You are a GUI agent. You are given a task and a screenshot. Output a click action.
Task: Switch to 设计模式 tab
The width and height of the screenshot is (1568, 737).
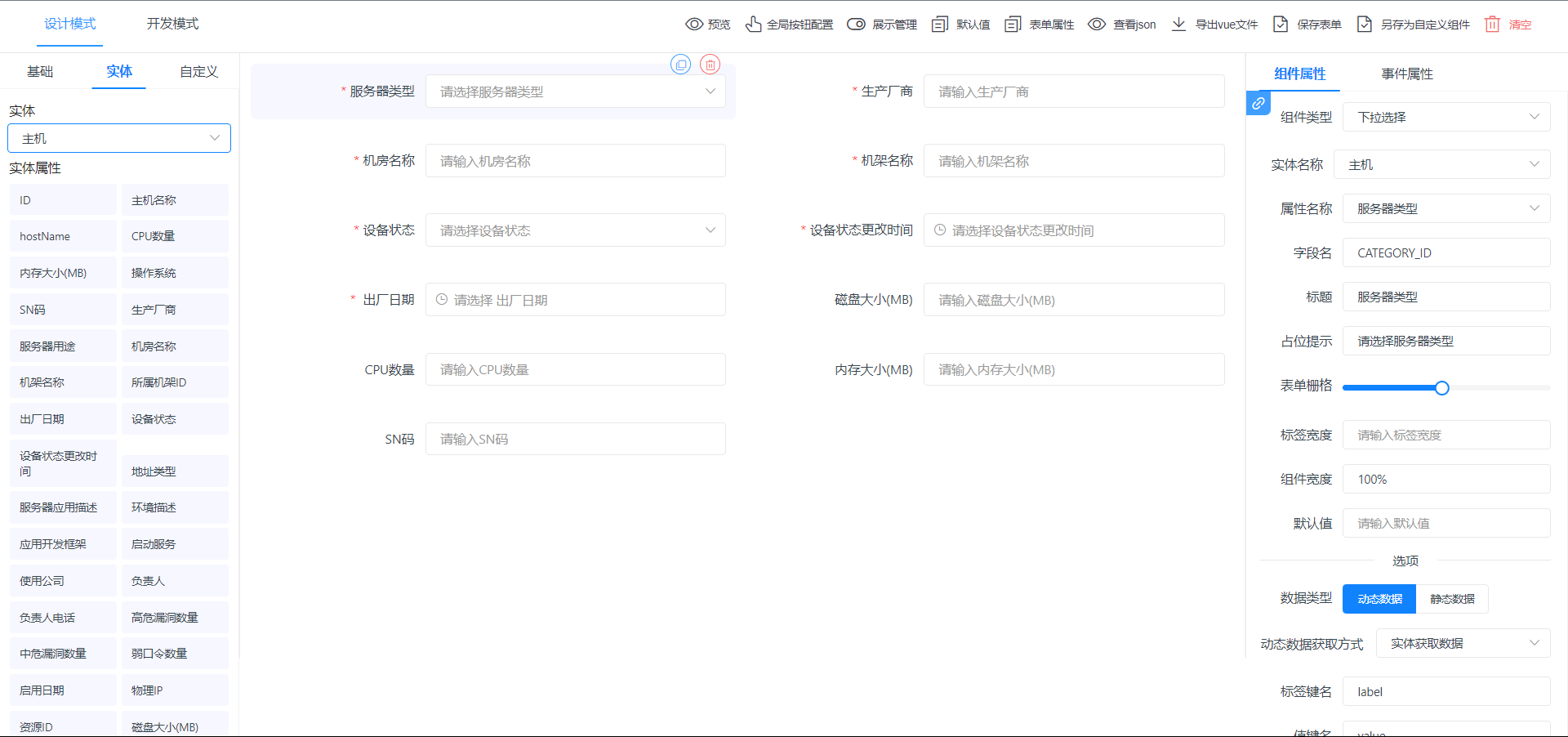[x=70, y=24]
